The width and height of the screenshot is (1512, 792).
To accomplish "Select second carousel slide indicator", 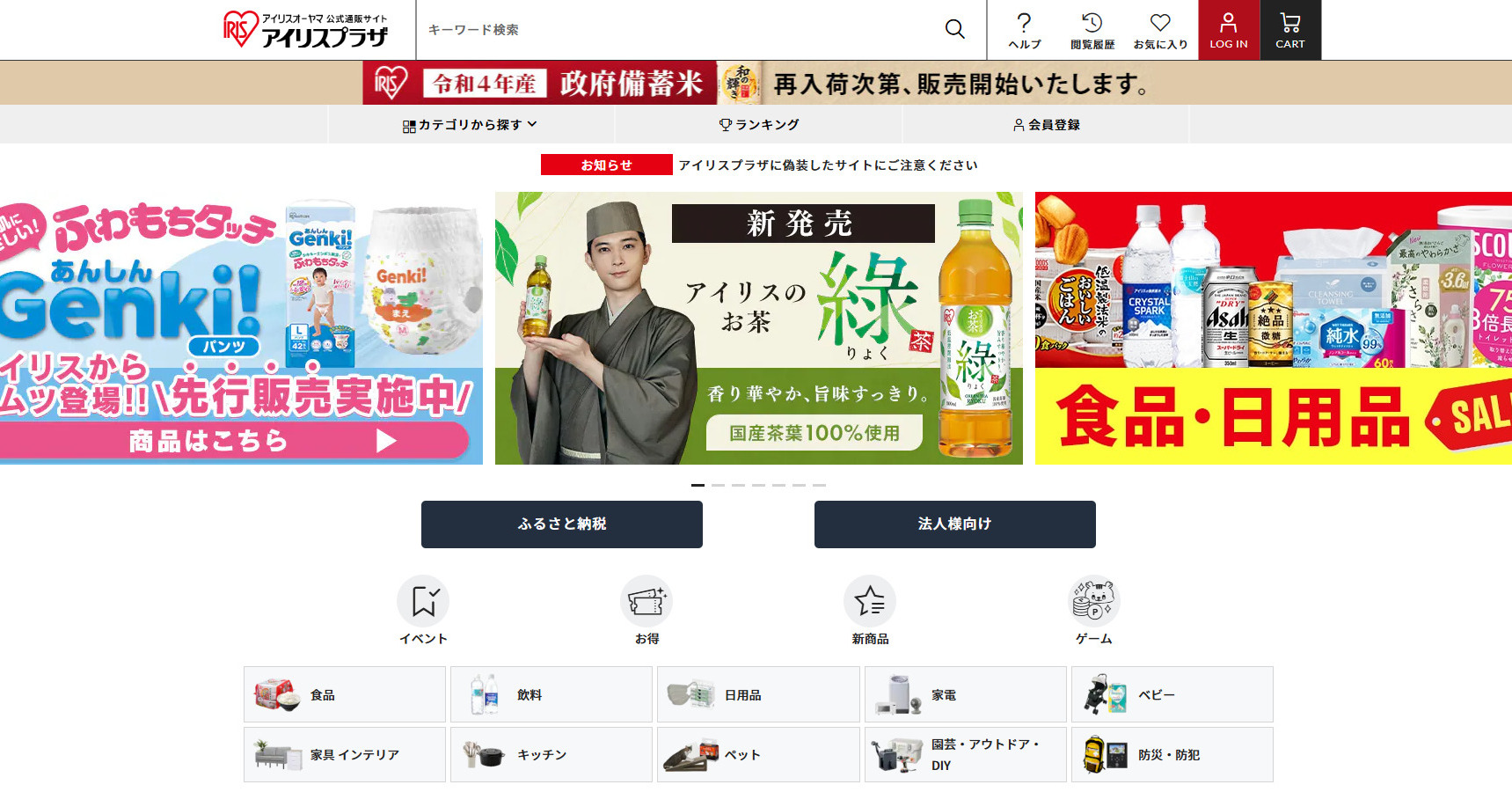I will point(718,485).
